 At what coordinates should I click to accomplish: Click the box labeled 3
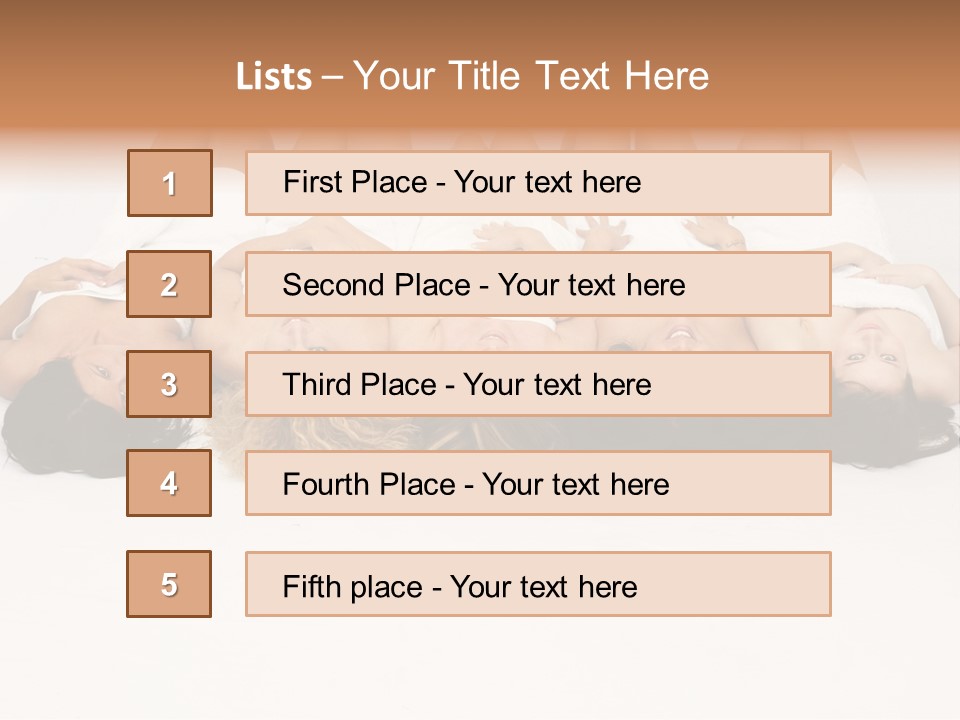pyautogui.click(x=169, y=384)
